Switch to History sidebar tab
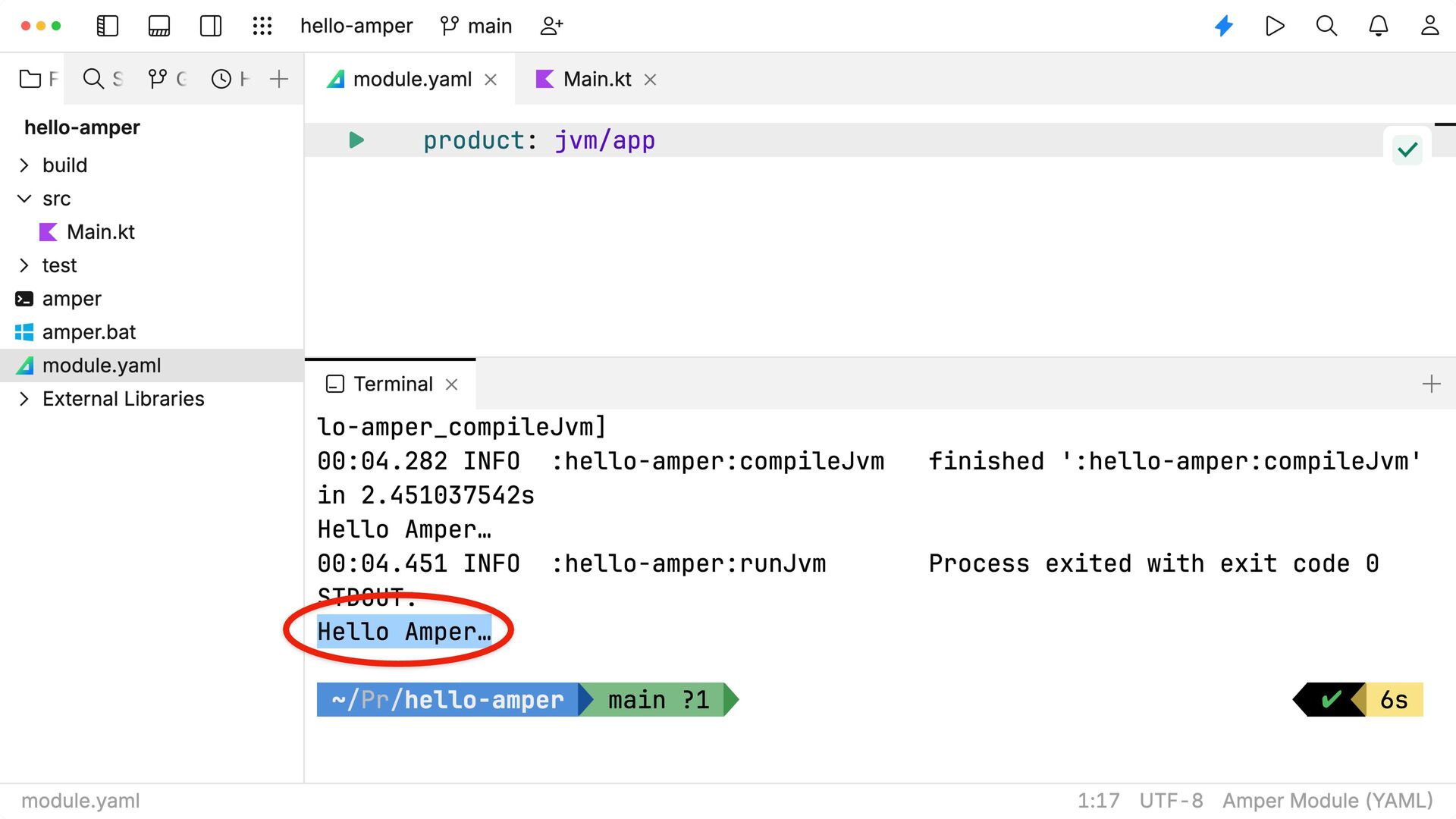Screen dimensions: 1456x819 pyautogui.click(x=230, y=79)
